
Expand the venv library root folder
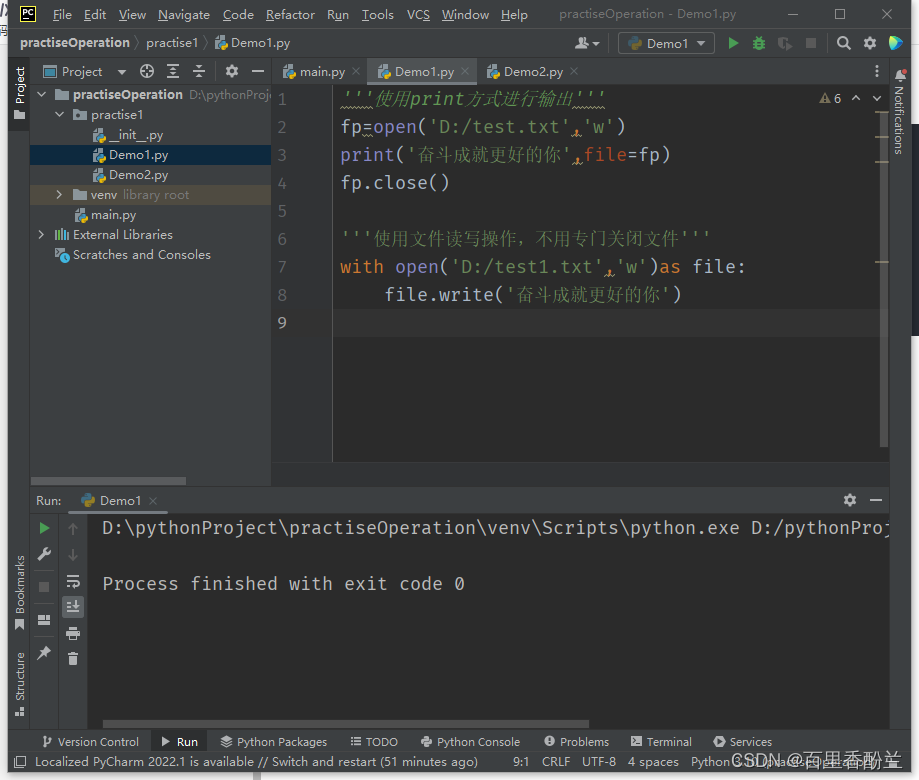tap(59, 195)
